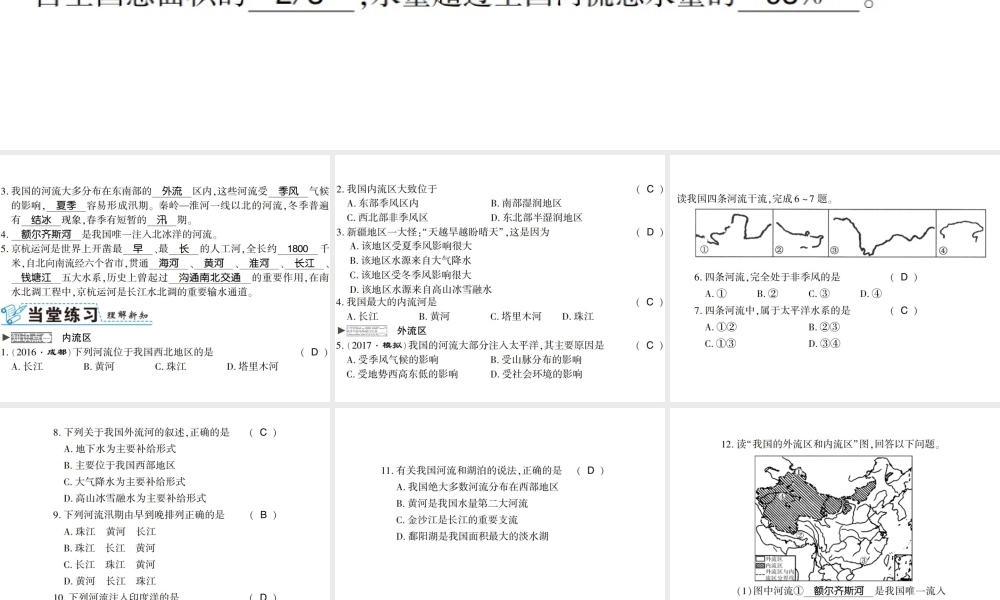The width and height of the screenshot is (1000, 600).
Task: Click the 当堂练习 pencil banner icon
Action: (13, 314)
